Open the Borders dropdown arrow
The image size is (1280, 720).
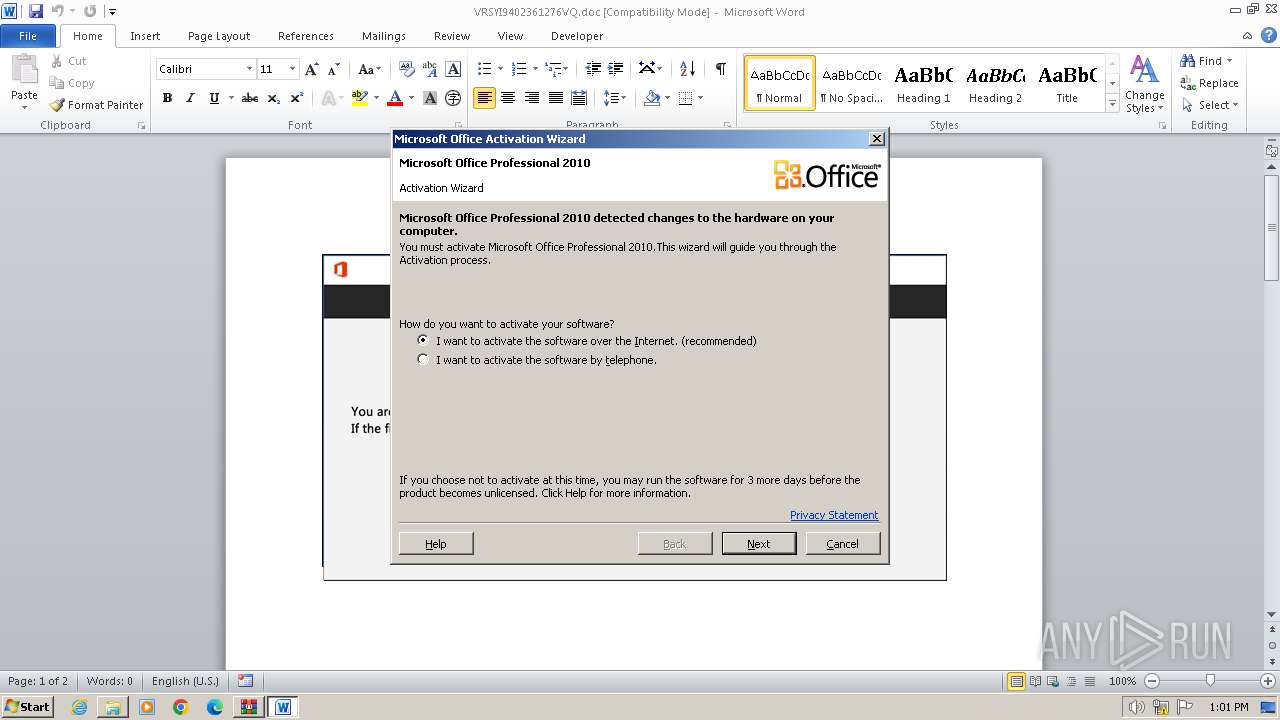click(x=700, y=98)
